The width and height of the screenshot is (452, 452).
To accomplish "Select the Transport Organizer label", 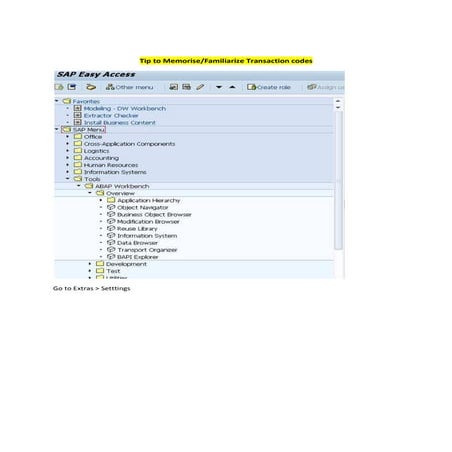I will pyautogui.click(x=147, y=250).
